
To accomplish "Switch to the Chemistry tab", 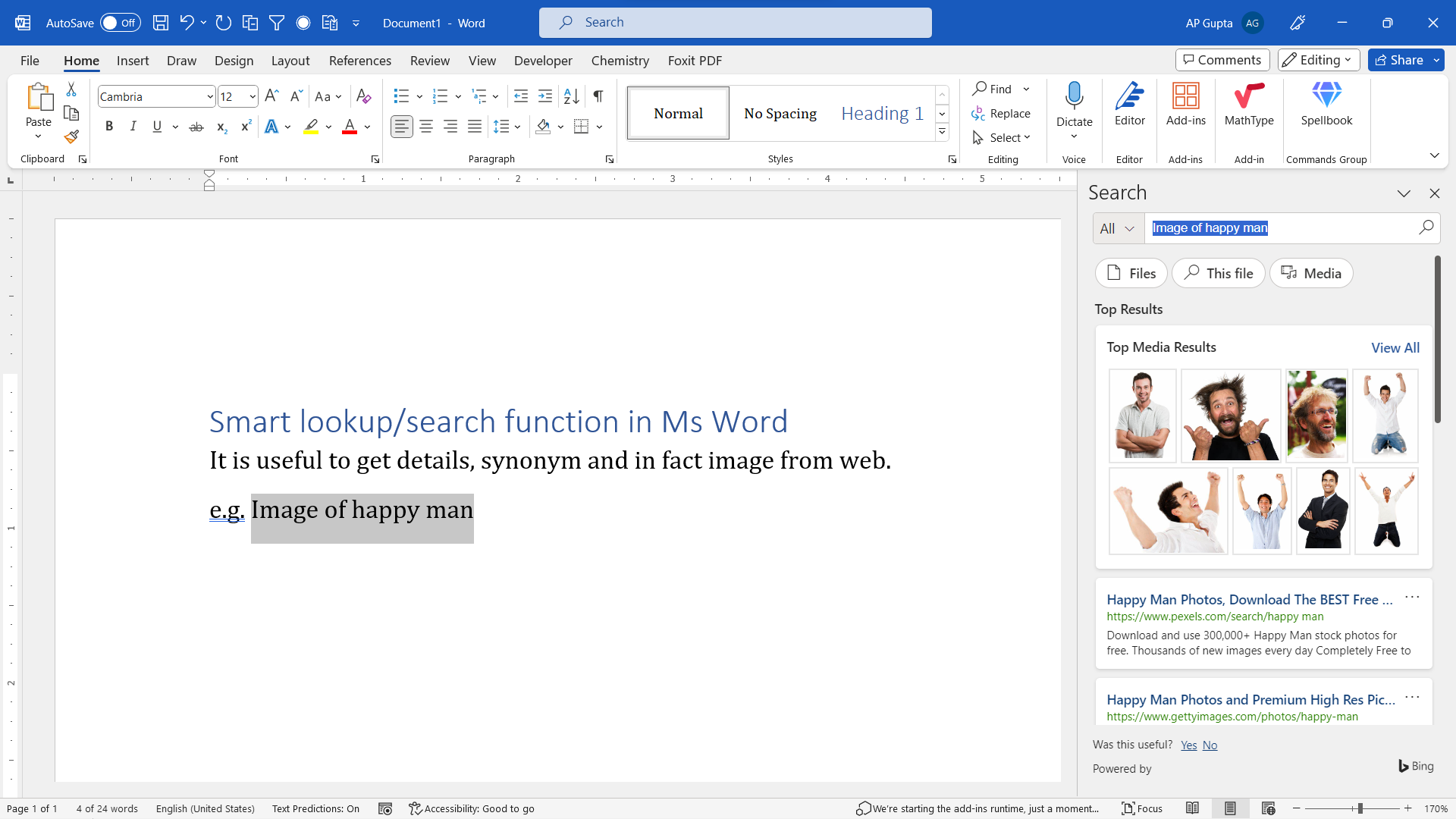I will point(620,61).
